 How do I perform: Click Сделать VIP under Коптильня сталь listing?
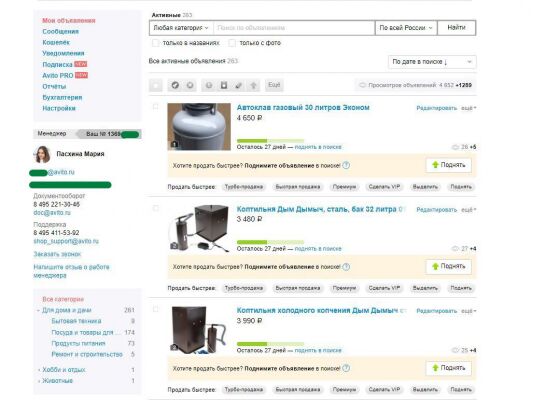point(384,288)
